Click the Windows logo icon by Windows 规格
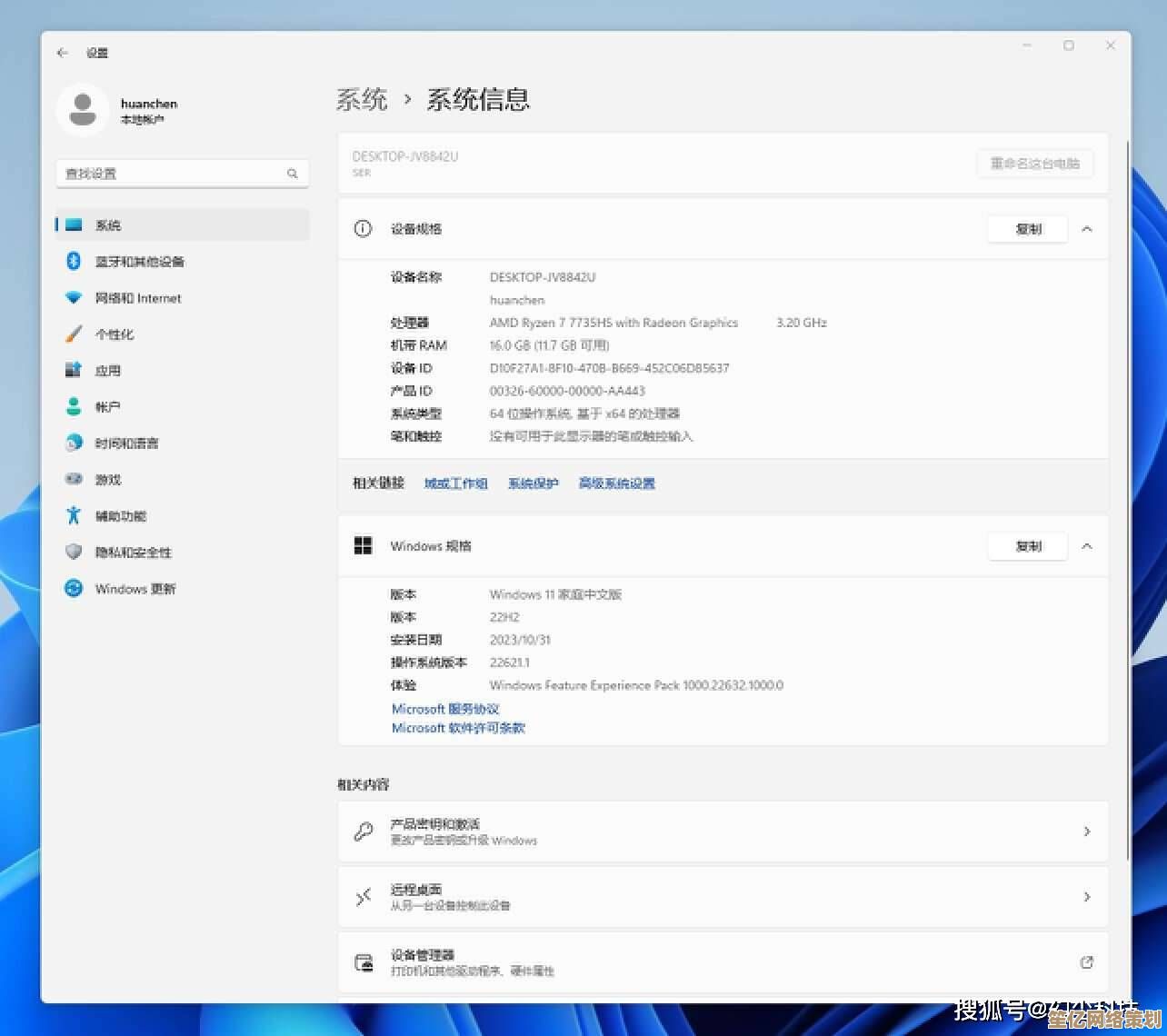The image size is (1167, 1036). tap(363, 545)
